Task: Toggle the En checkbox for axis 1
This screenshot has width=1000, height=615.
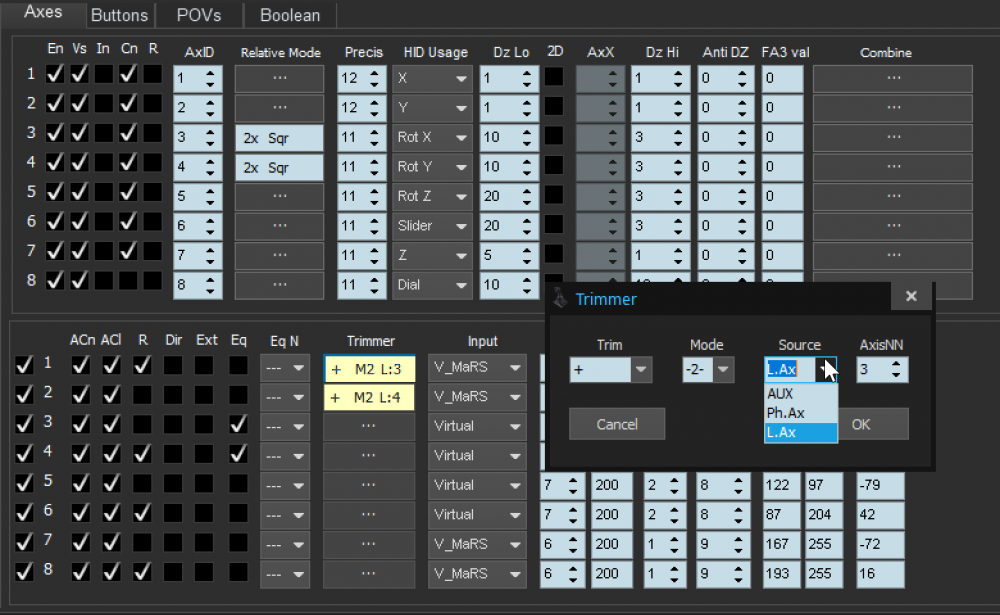Action: (x=55, y=74)
